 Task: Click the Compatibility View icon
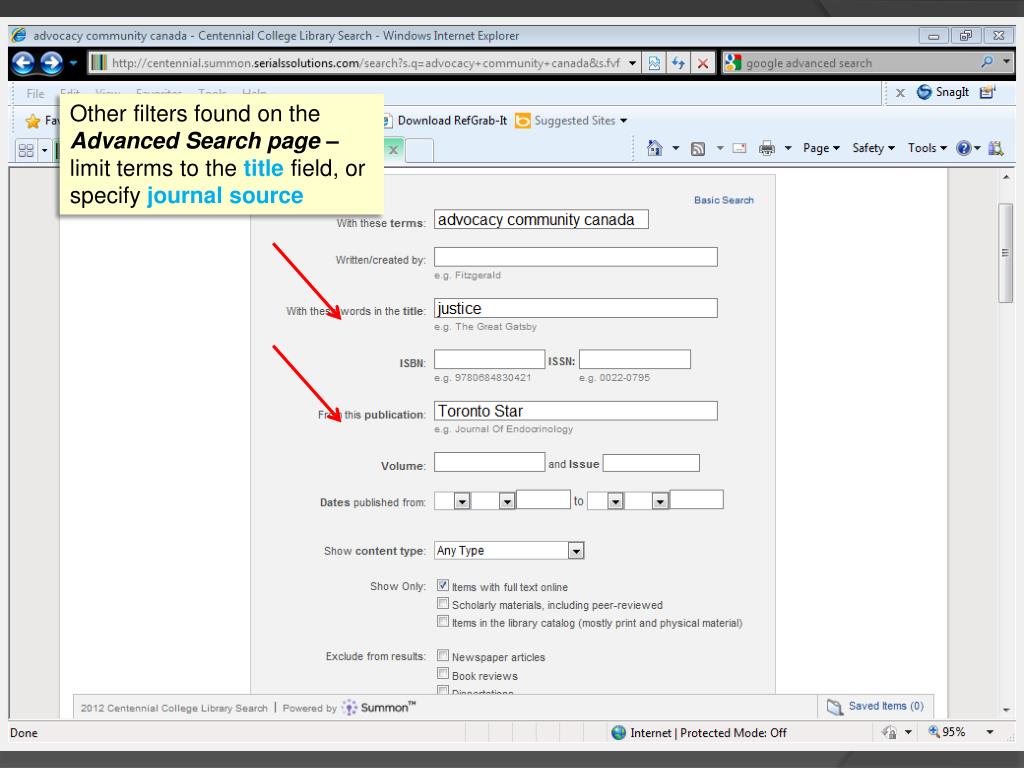click(654, 63)
